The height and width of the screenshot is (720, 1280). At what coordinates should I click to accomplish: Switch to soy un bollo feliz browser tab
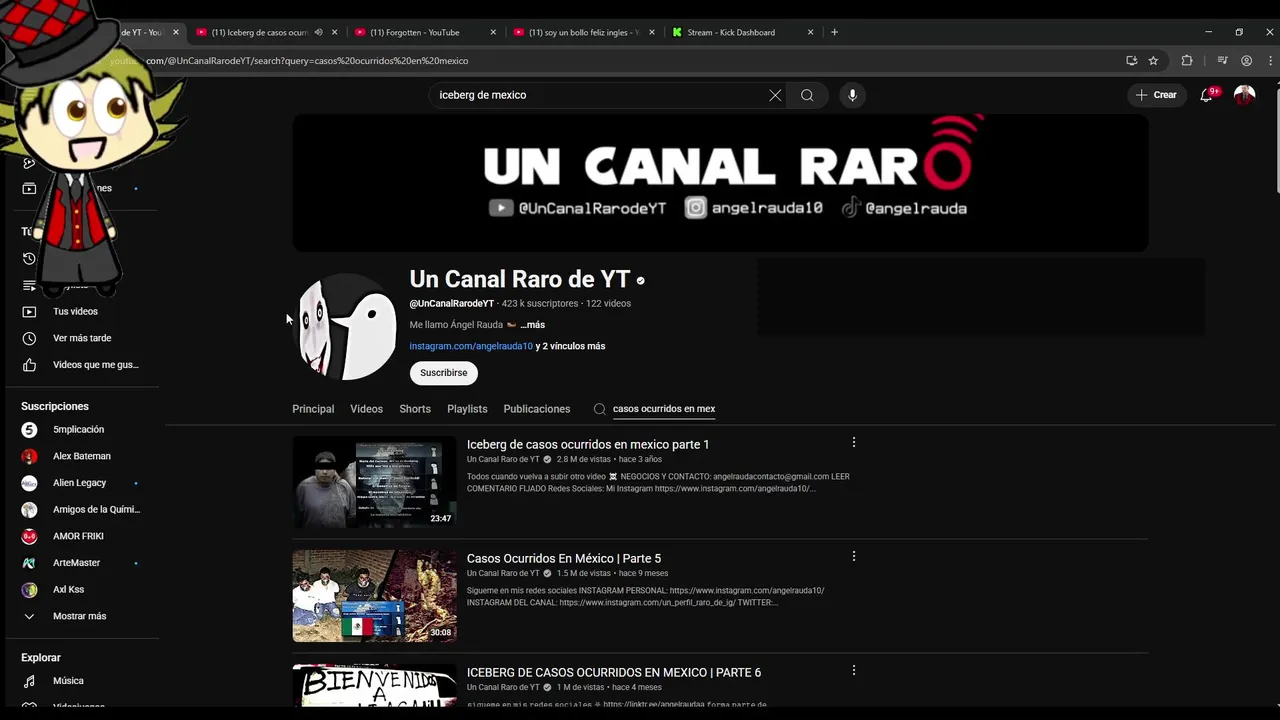[x=583, y=32]
